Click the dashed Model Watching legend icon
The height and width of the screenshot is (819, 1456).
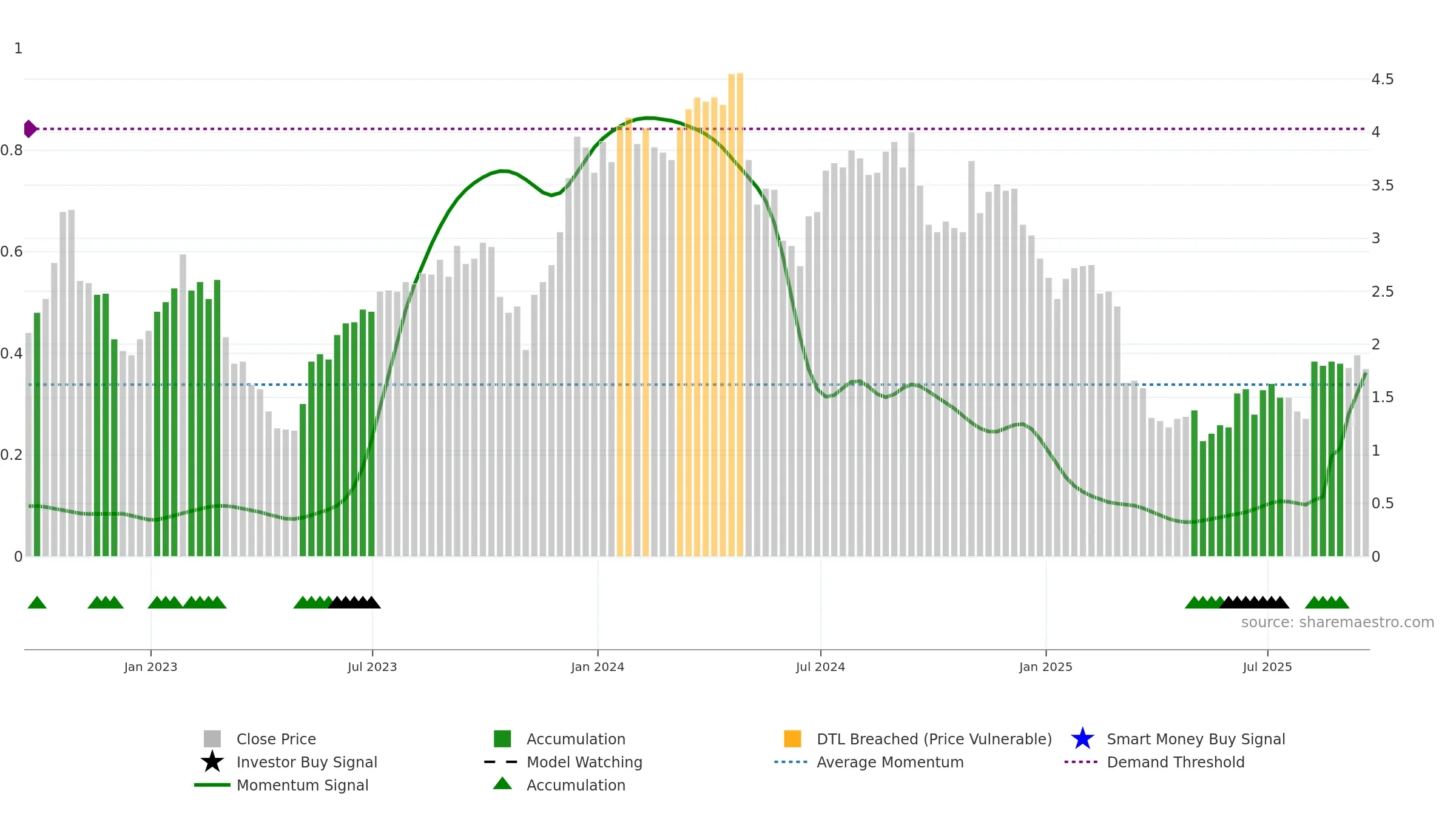pos(501,761)
